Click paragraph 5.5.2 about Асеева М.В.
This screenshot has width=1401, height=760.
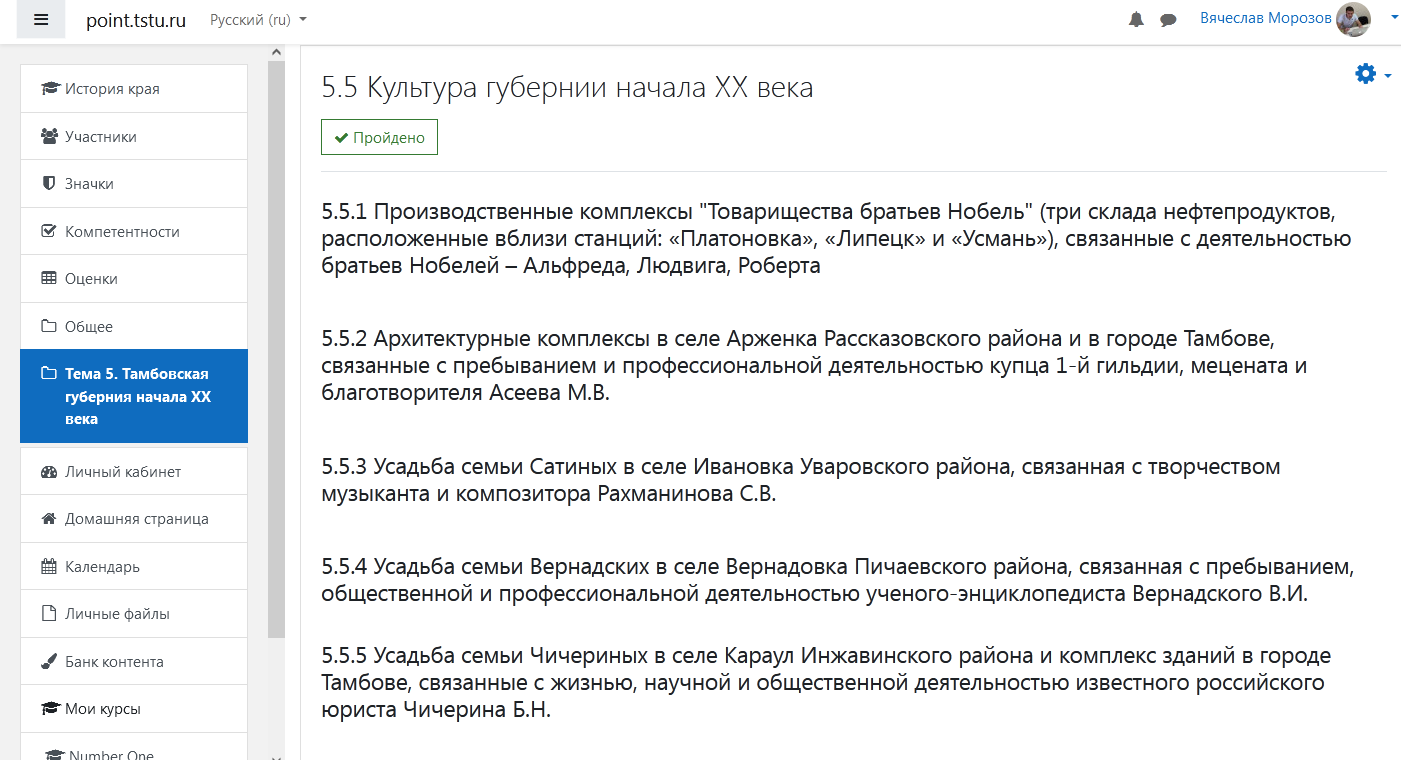point(814,365)
